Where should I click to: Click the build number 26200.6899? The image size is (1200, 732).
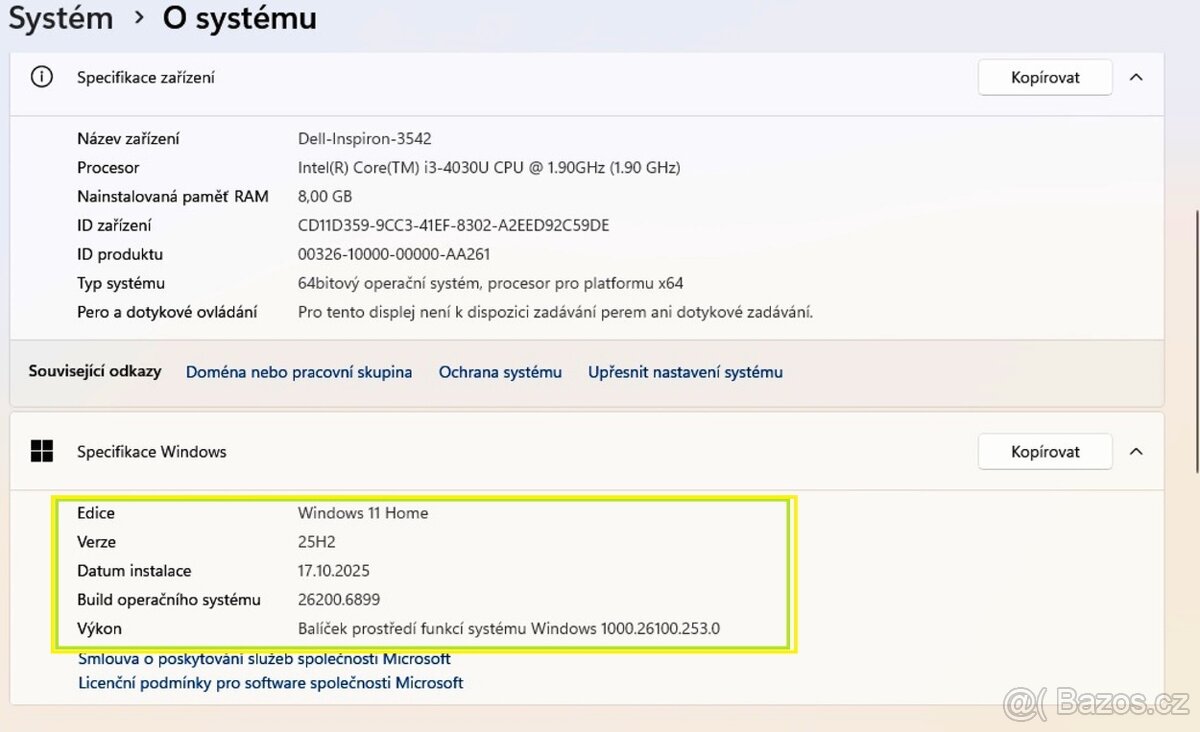338,600
